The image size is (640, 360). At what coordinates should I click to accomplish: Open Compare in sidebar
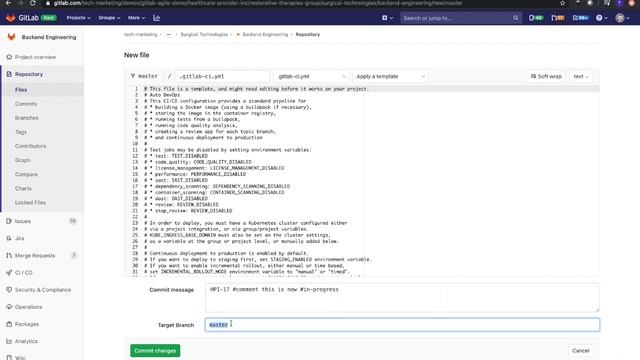click(26, 174)
